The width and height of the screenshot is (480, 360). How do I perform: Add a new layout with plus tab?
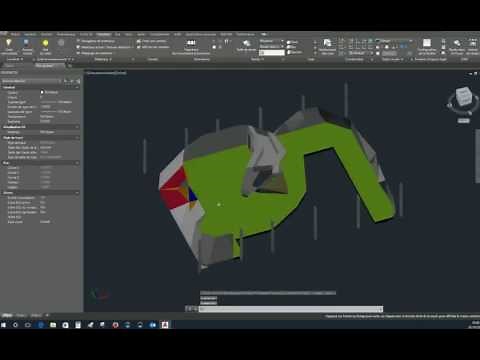[47, 315]
